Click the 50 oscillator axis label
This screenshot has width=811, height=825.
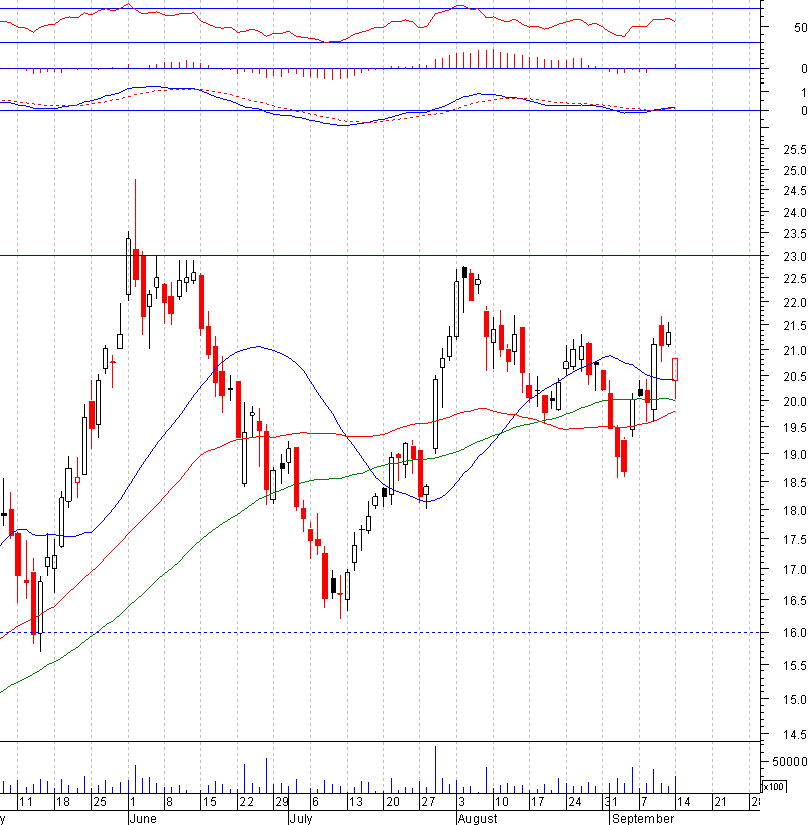tap(800, 28)
